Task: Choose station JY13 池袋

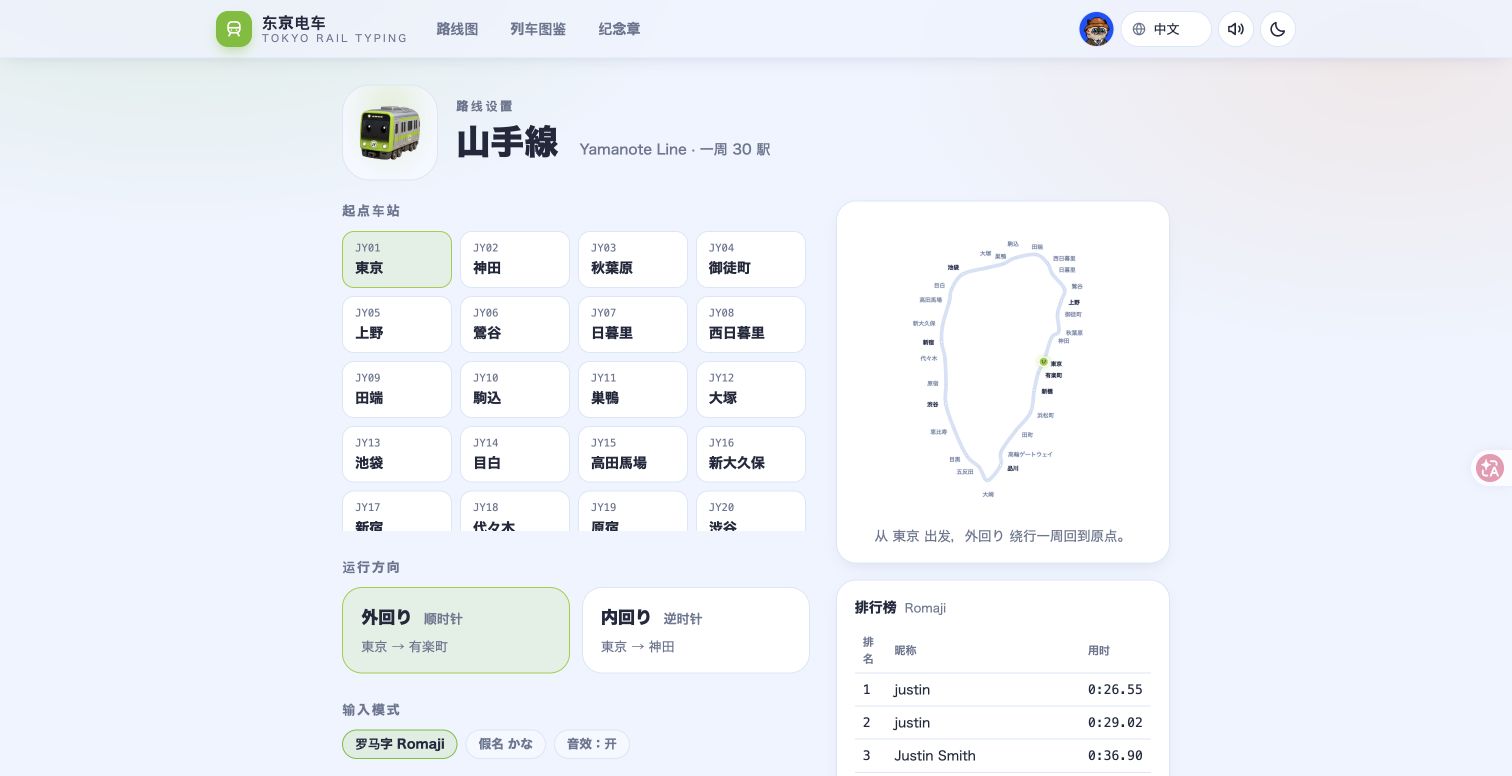Action: click(397, 455)
